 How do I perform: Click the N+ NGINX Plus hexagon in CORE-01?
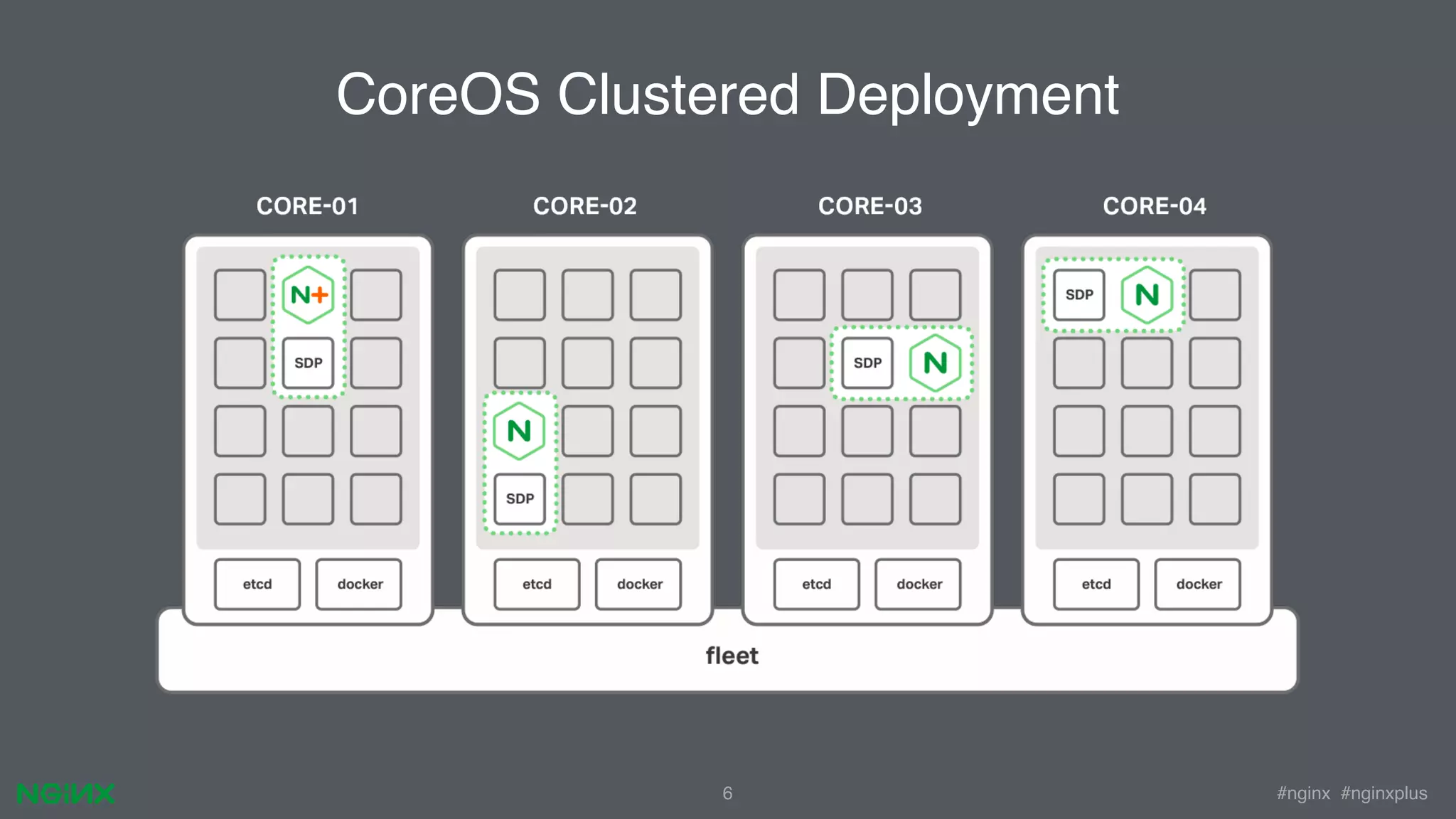coord(308,294)
